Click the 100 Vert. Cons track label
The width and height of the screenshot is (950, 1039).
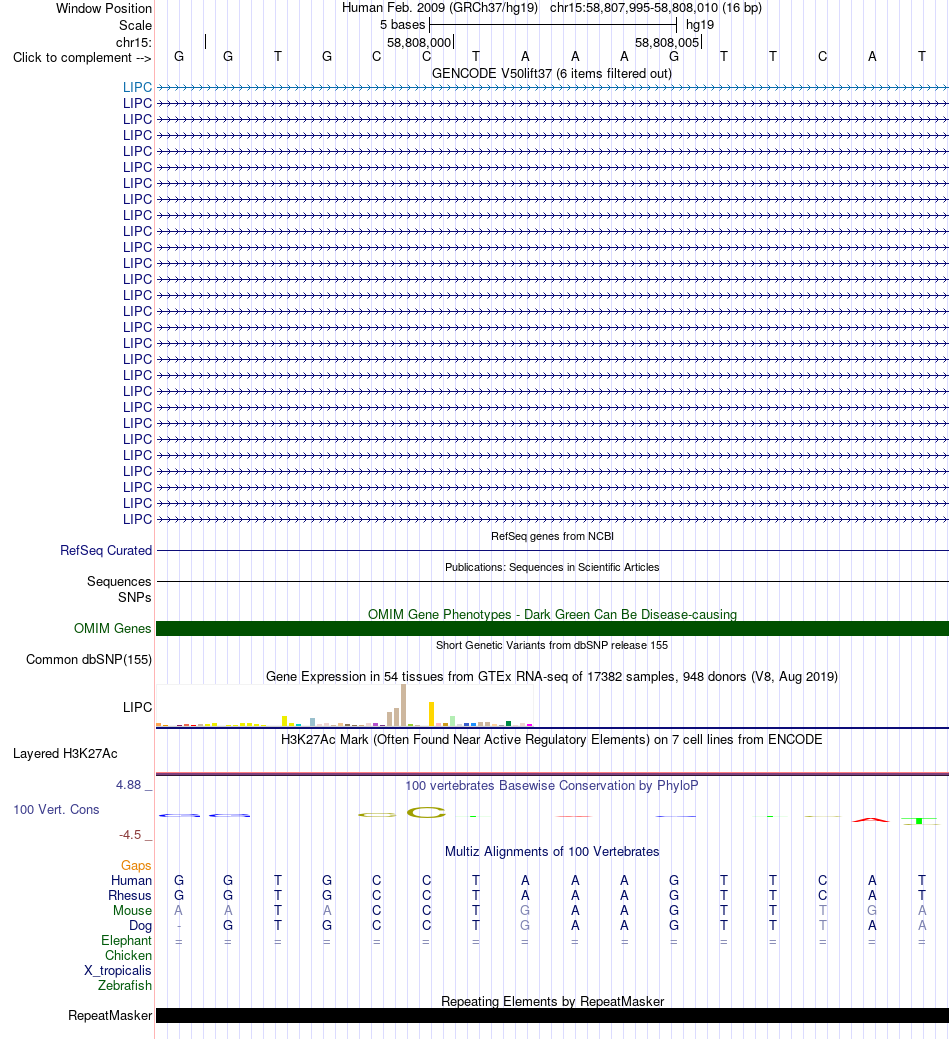pyautogui.click(x=56, y=810)
